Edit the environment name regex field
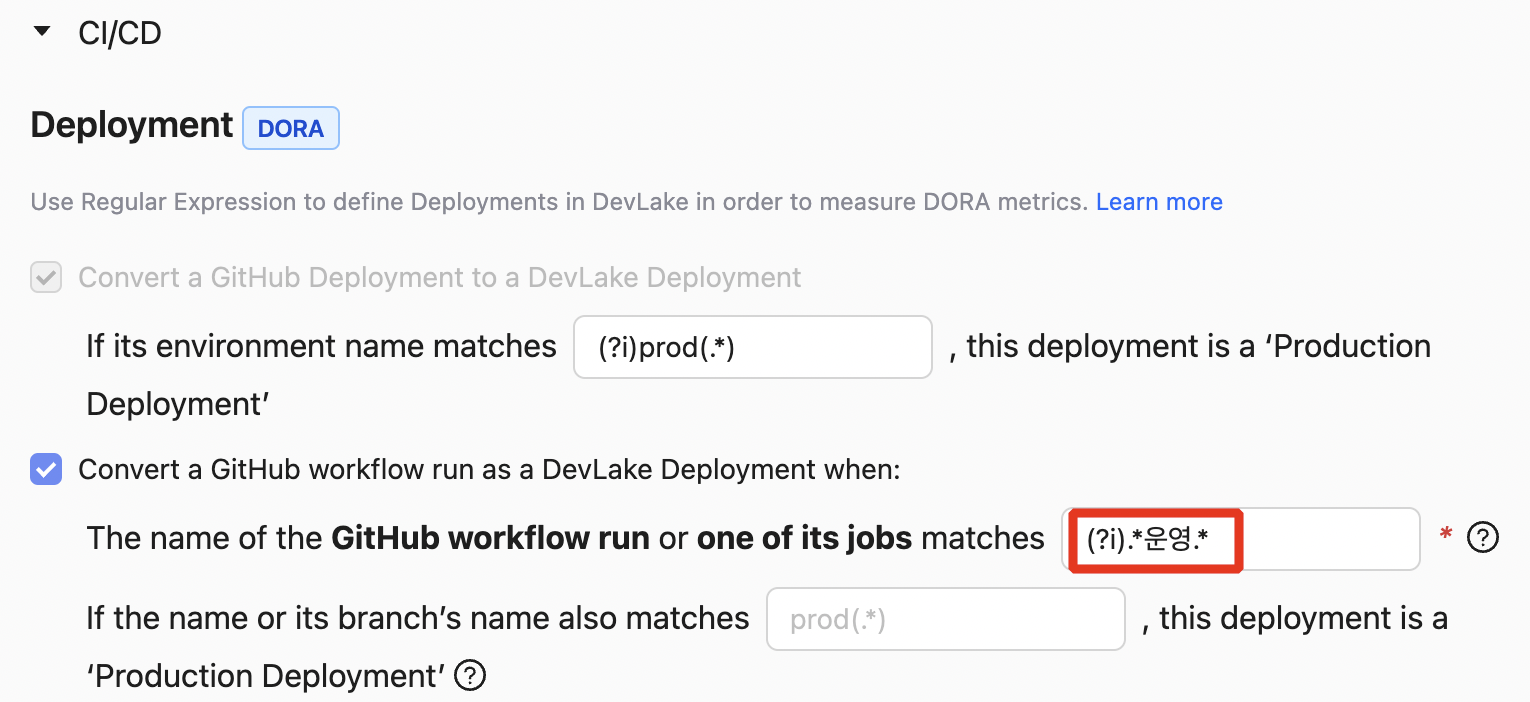 click(753, 347)
